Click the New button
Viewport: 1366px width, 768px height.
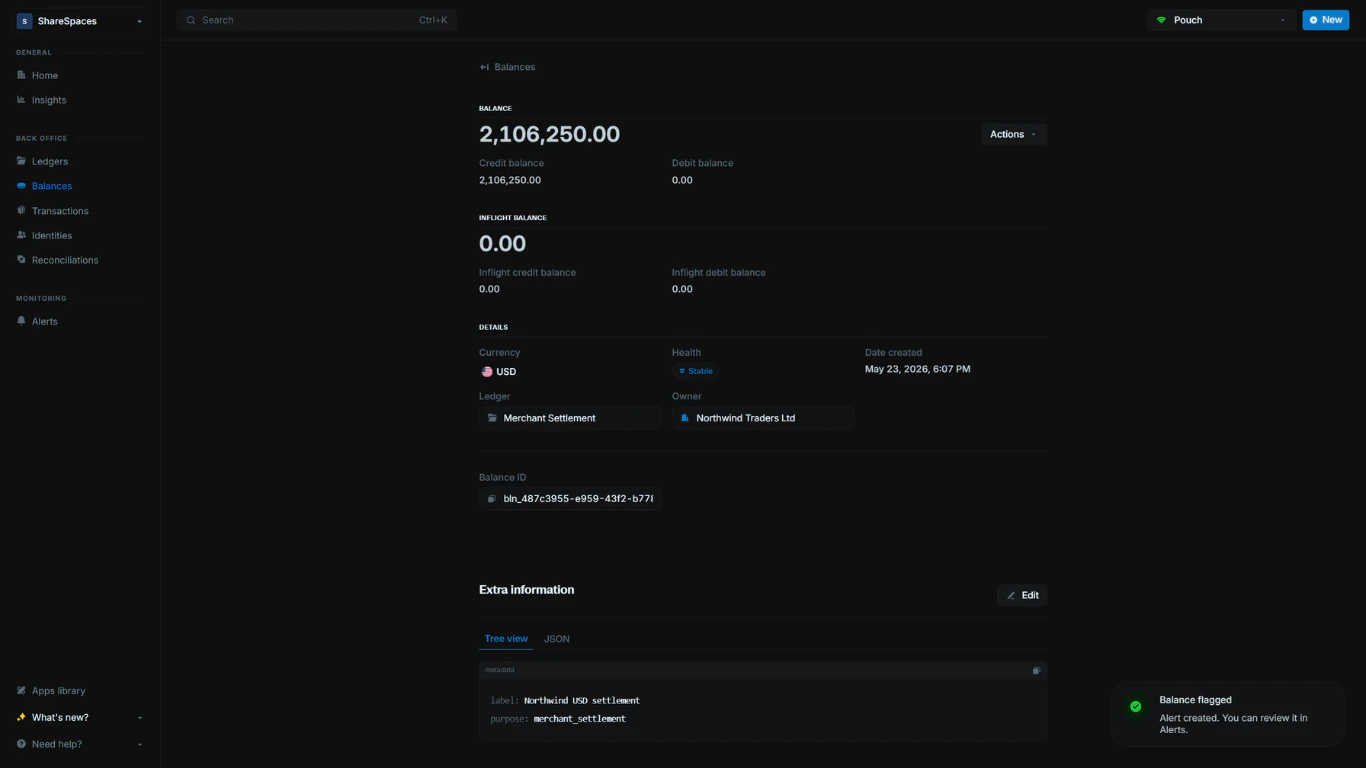pyautogui.click(x=1325, y=20)
